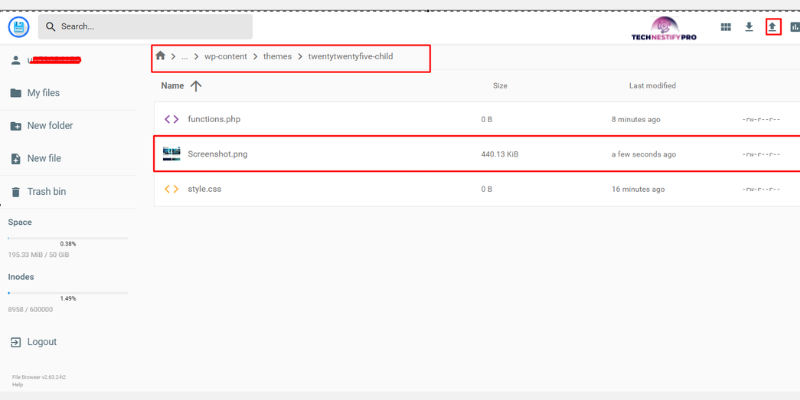The height and width of the screenshot is (400, 800).
Task: Click the magnifier icon in search bar
Action: (51, 27)
